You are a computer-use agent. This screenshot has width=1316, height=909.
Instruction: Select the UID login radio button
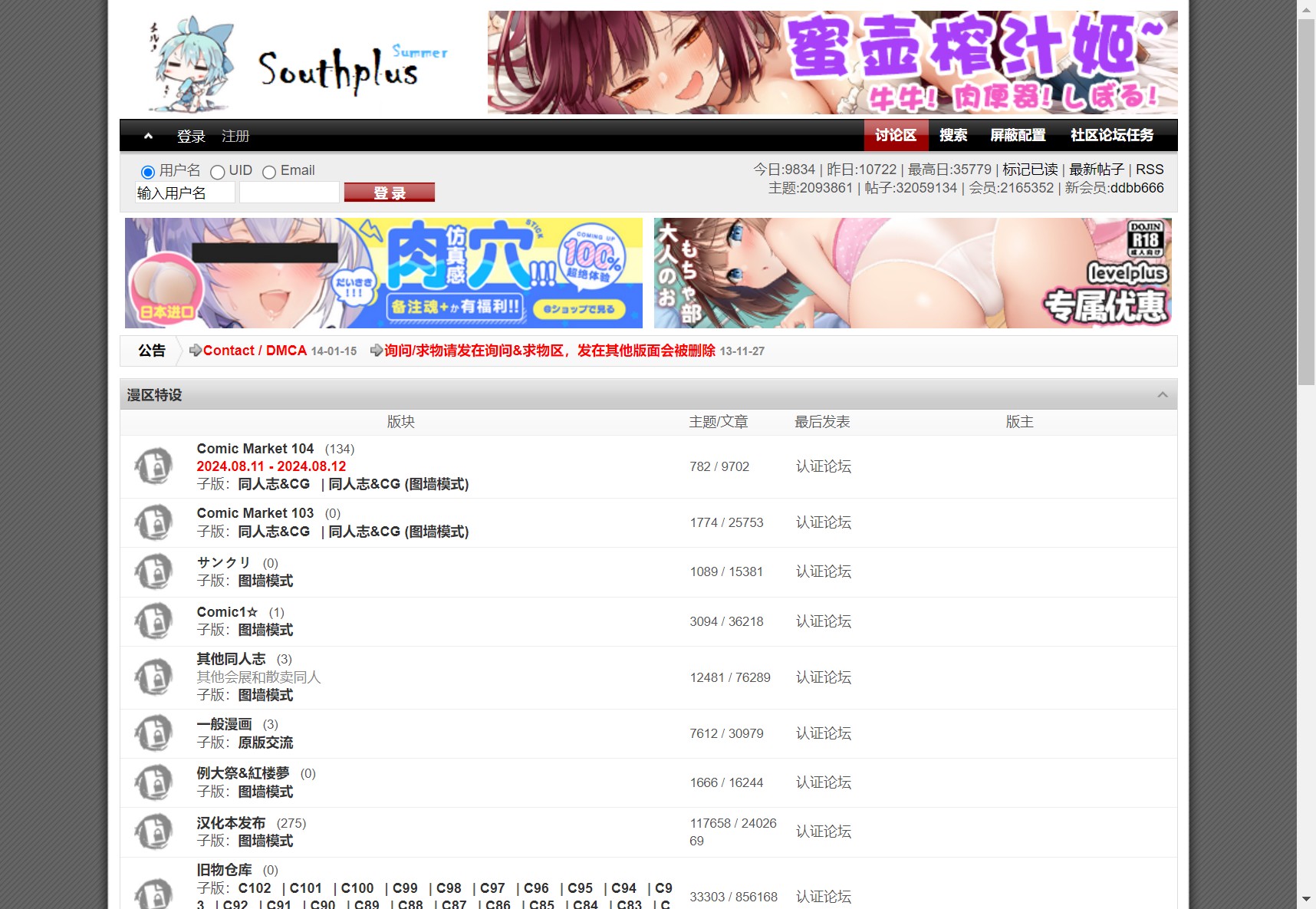pos(218,172)
